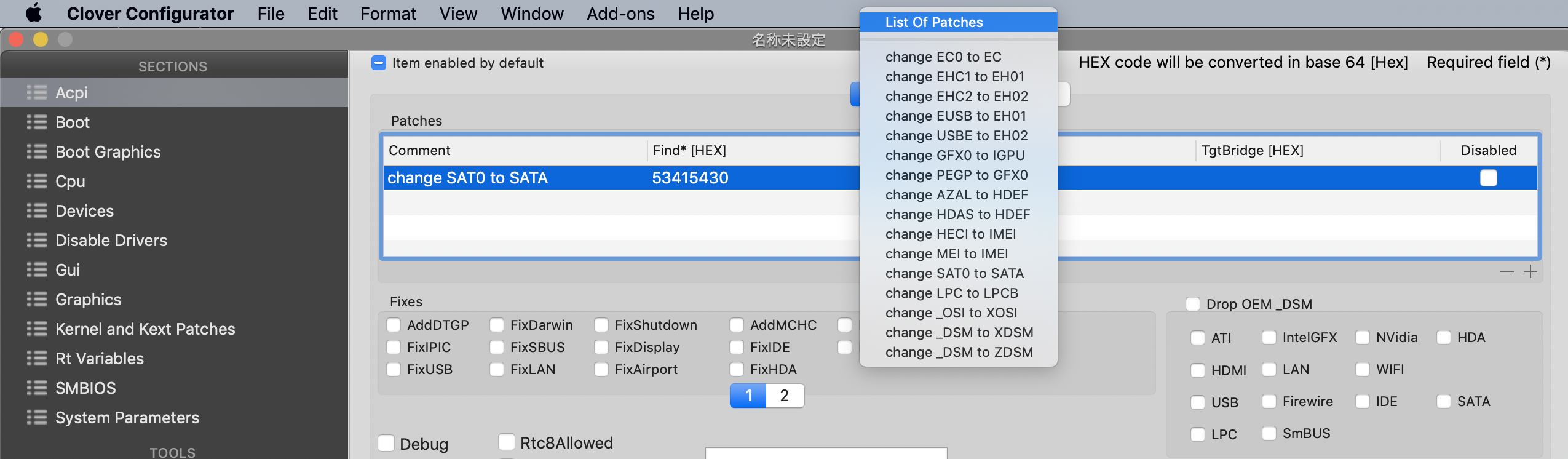Open the Devices section
This screenshot has width=1568, height=459.
(84, 210)
